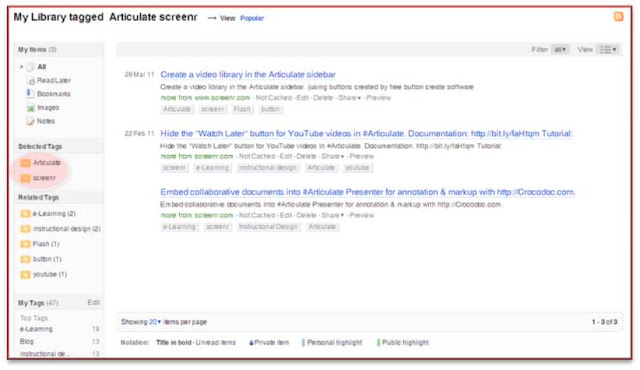This screenshot has width=640, height=370.
Task: Select Notes in My Items
Action: point(46,121)
